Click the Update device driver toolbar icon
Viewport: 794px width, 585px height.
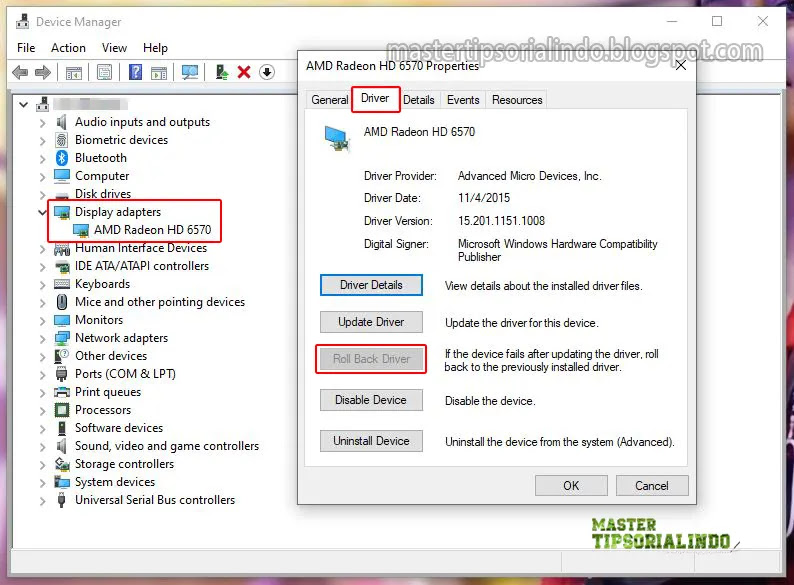point(221,72)
